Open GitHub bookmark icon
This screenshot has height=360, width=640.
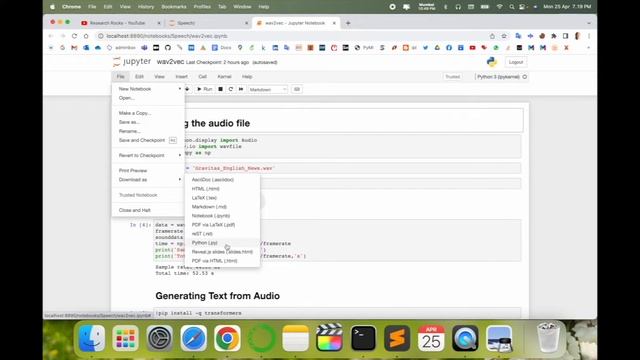[x=168, y=48]
